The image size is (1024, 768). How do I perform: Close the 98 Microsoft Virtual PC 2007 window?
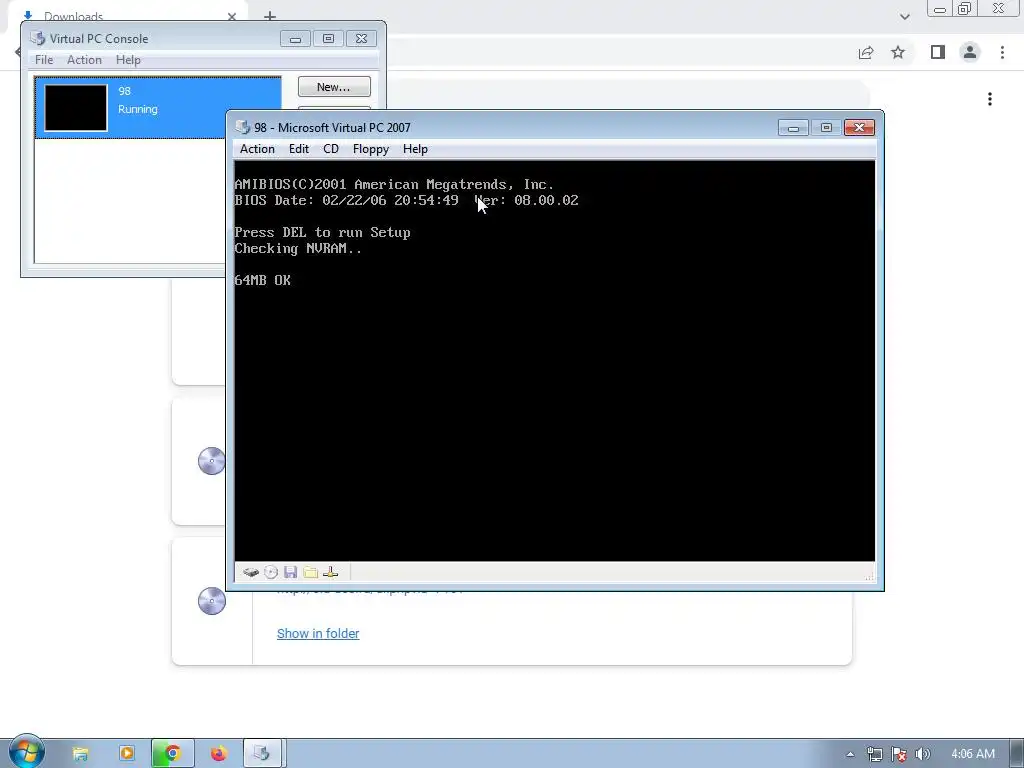[x=859, y=127]
